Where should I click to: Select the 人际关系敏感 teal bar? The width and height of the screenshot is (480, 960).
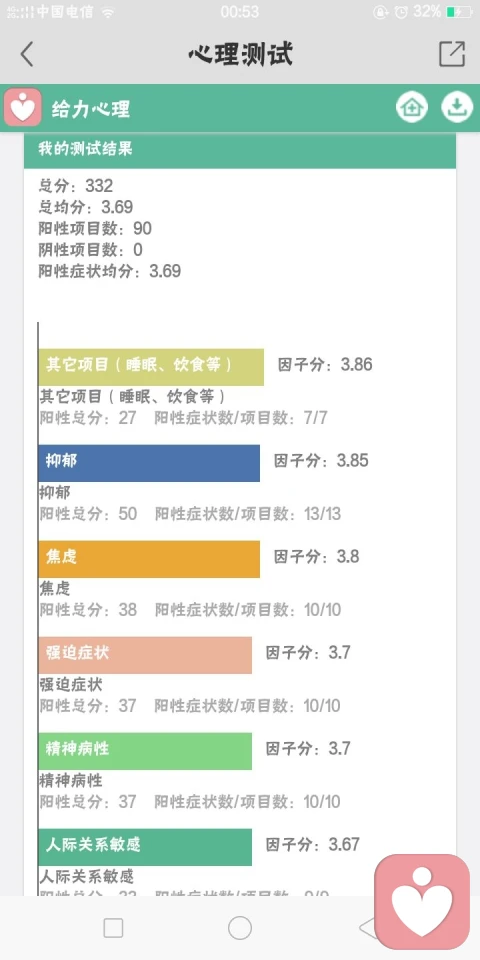click(x=145, y=847)
